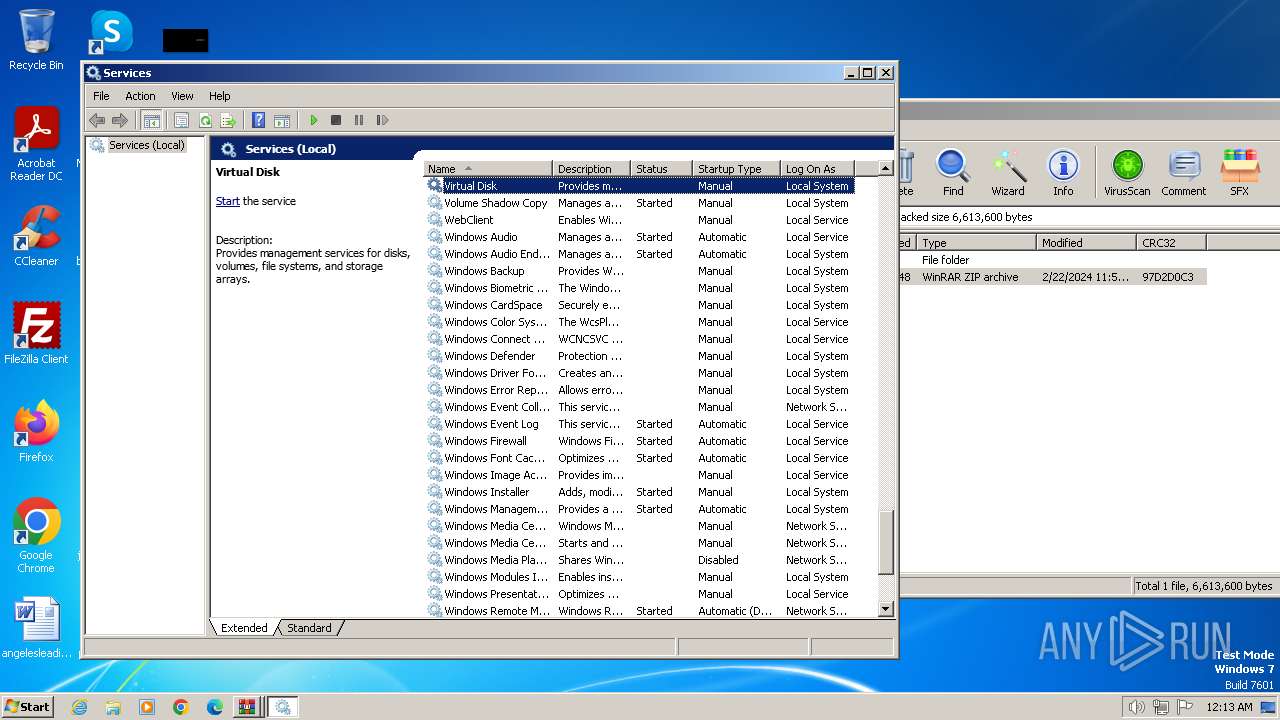
Task: Select the Windows Defender service row
Action: coord(640,356)
